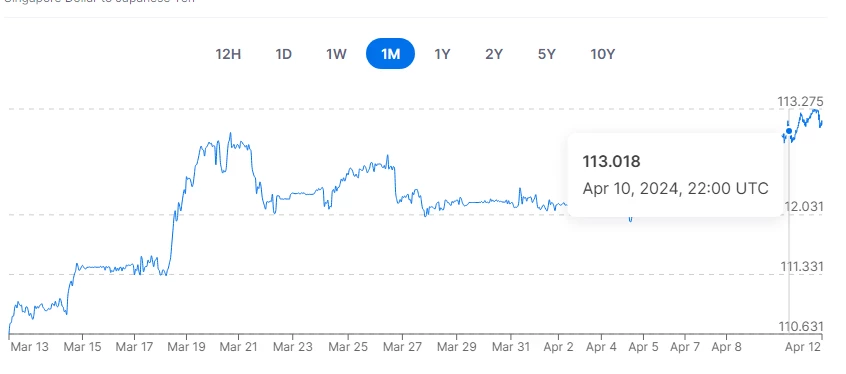Click the 111.331 y-axis value
This screenshot has height=374, width=846.
[802, 267]
